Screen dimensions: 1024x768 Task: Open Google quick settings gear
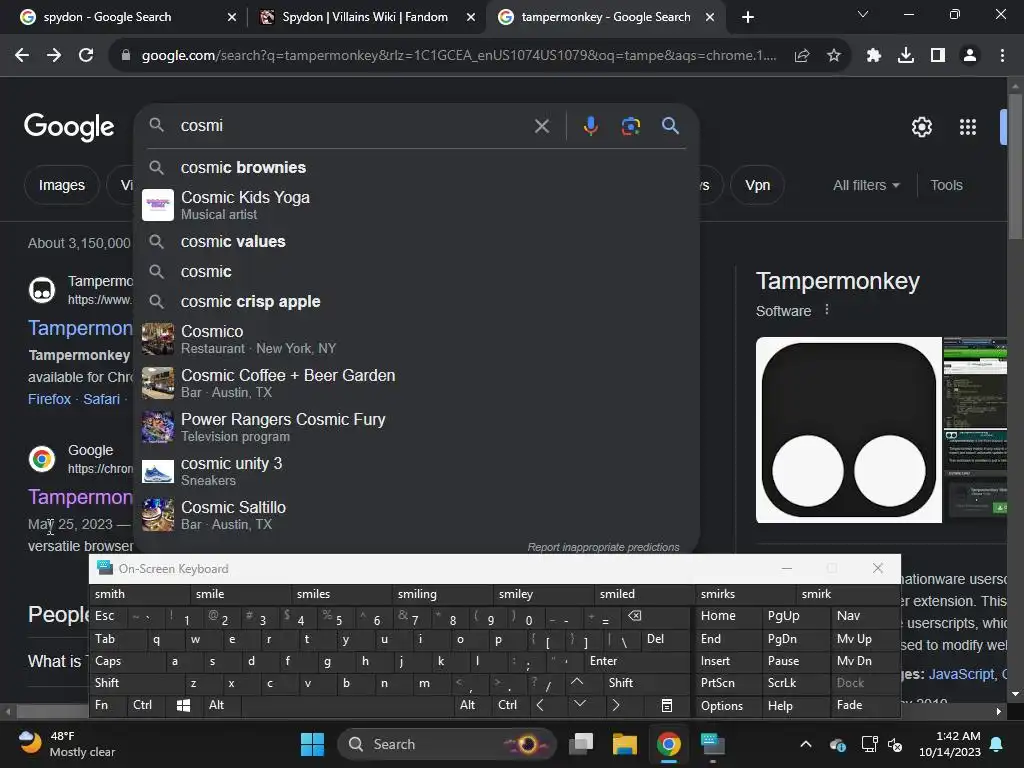(x=921, y=127)
